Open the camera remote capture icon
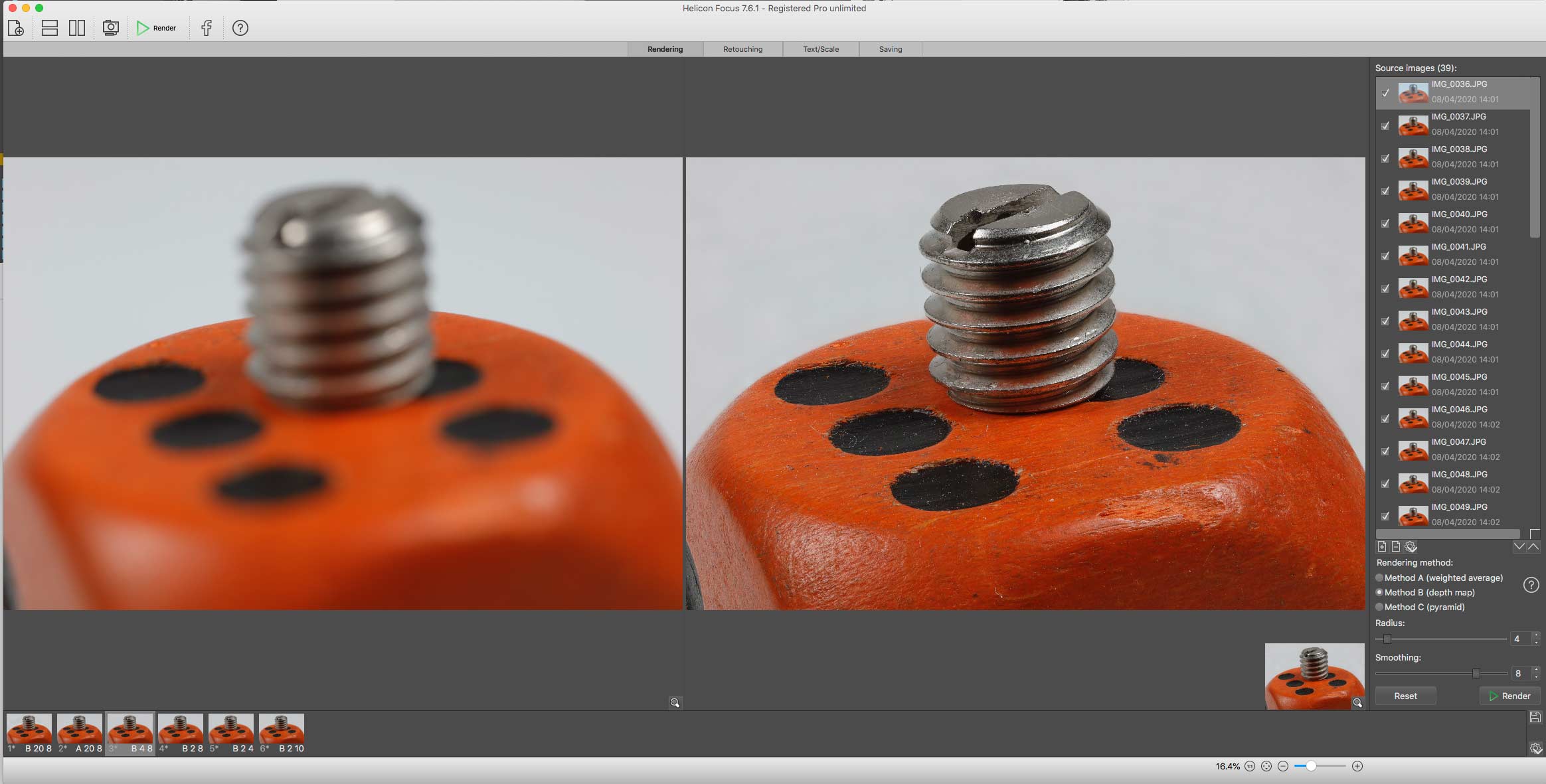 tap(111, 28)
